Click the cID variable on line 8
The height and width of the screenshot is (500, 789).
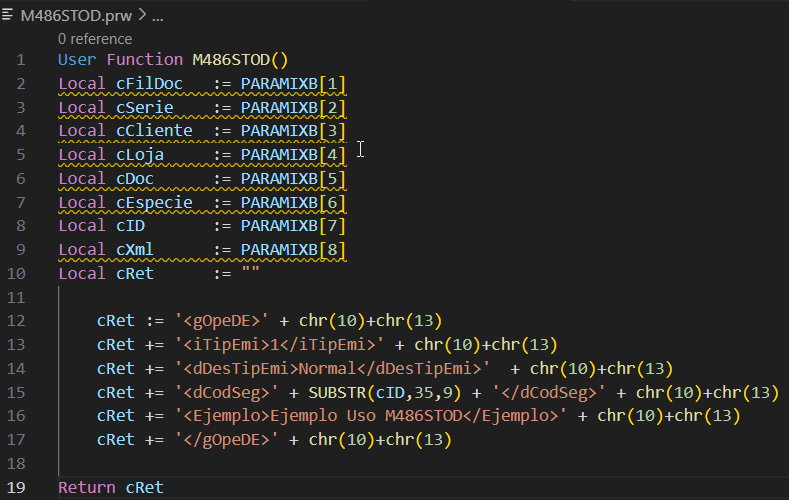130,226
